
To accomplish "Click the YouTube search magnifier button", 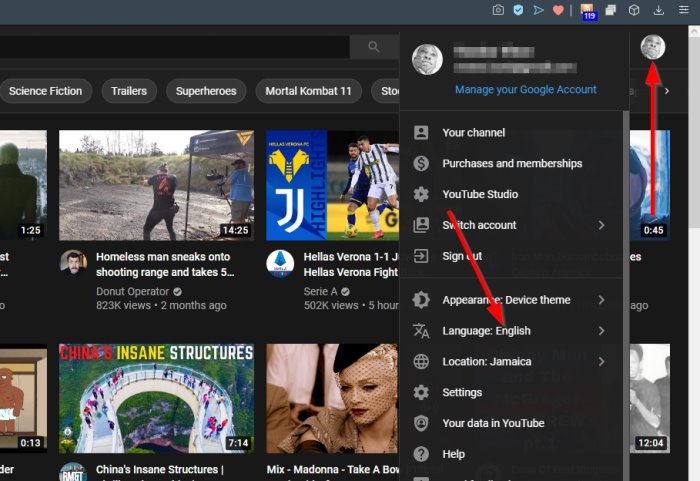I will click(x=374, y=47).
